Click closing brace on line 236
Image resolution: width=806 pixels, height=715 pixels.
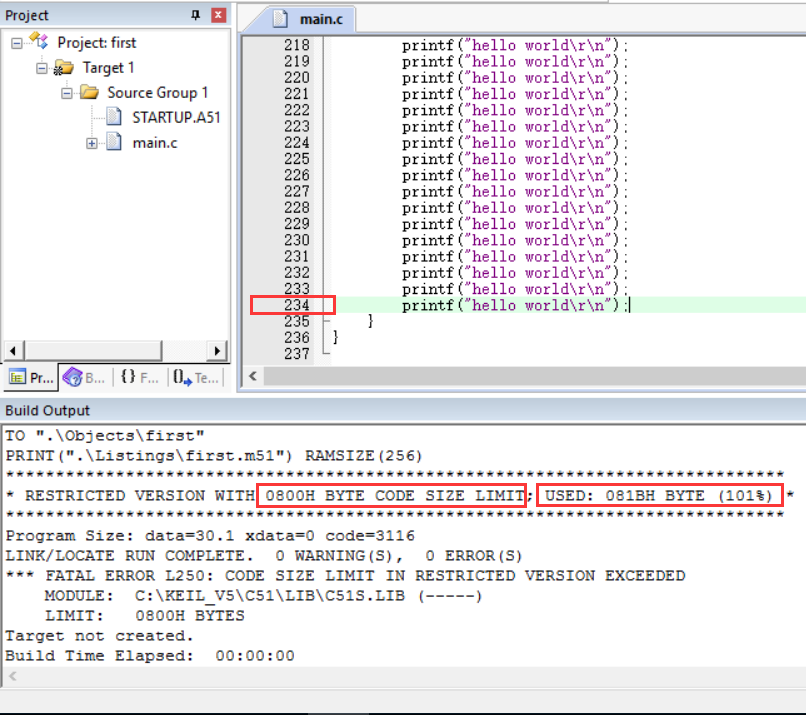click(336, 337)
